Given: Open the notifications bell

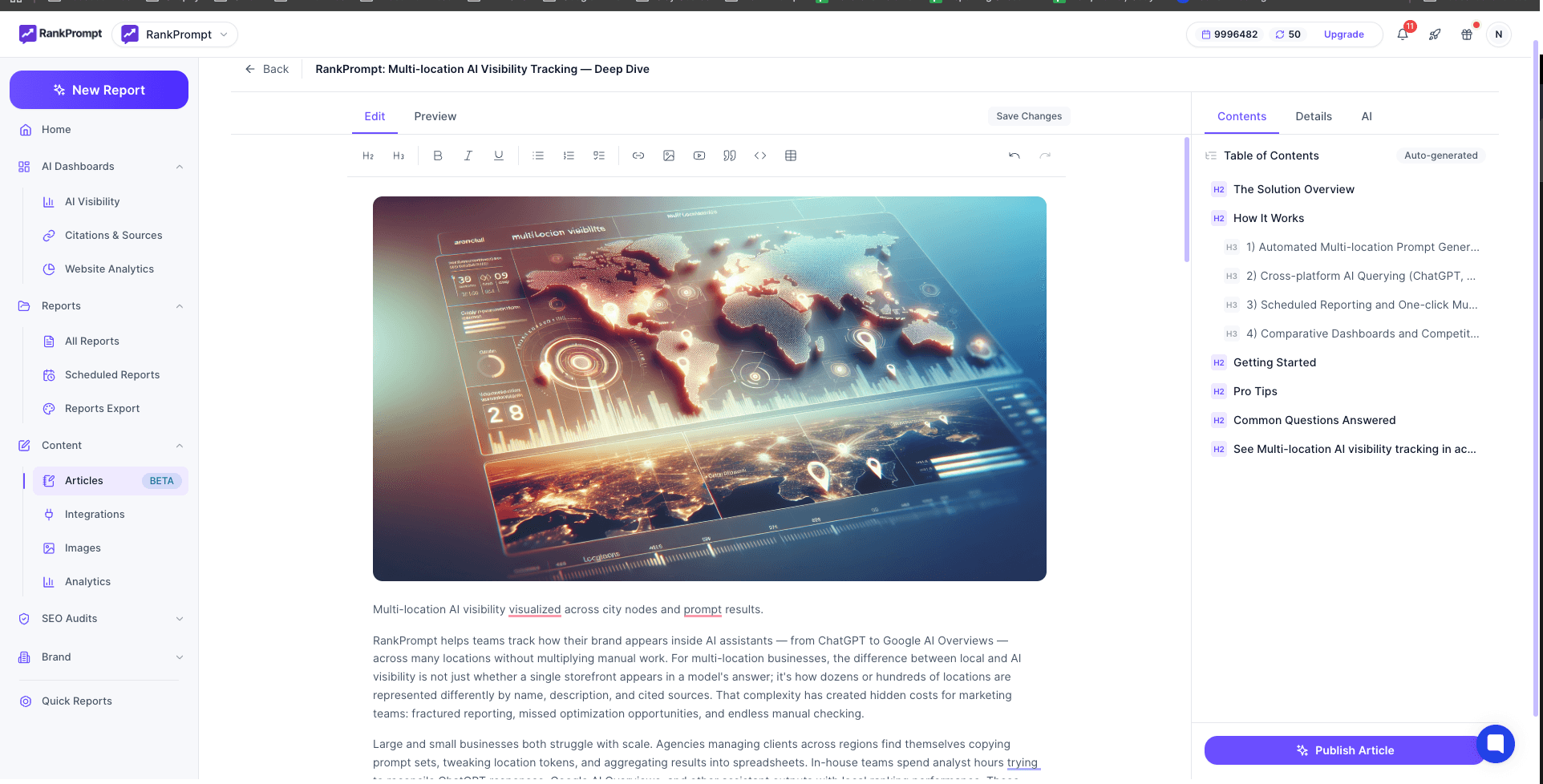Looking at the screenshot, I should pyautogui.click(x=1402, y=34).
